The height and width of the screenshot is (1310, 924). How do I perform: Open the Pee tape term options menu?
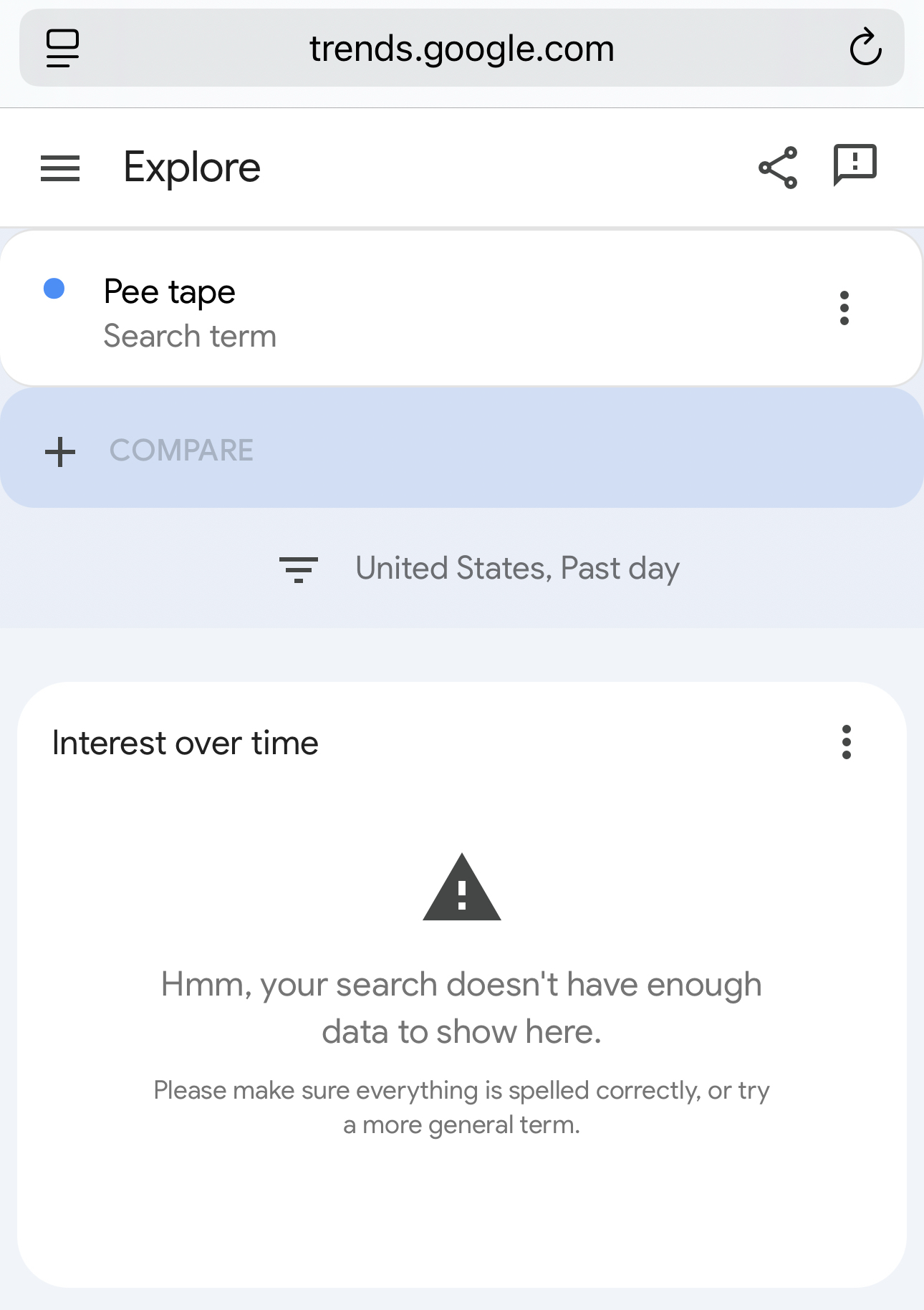pos(844,308)
